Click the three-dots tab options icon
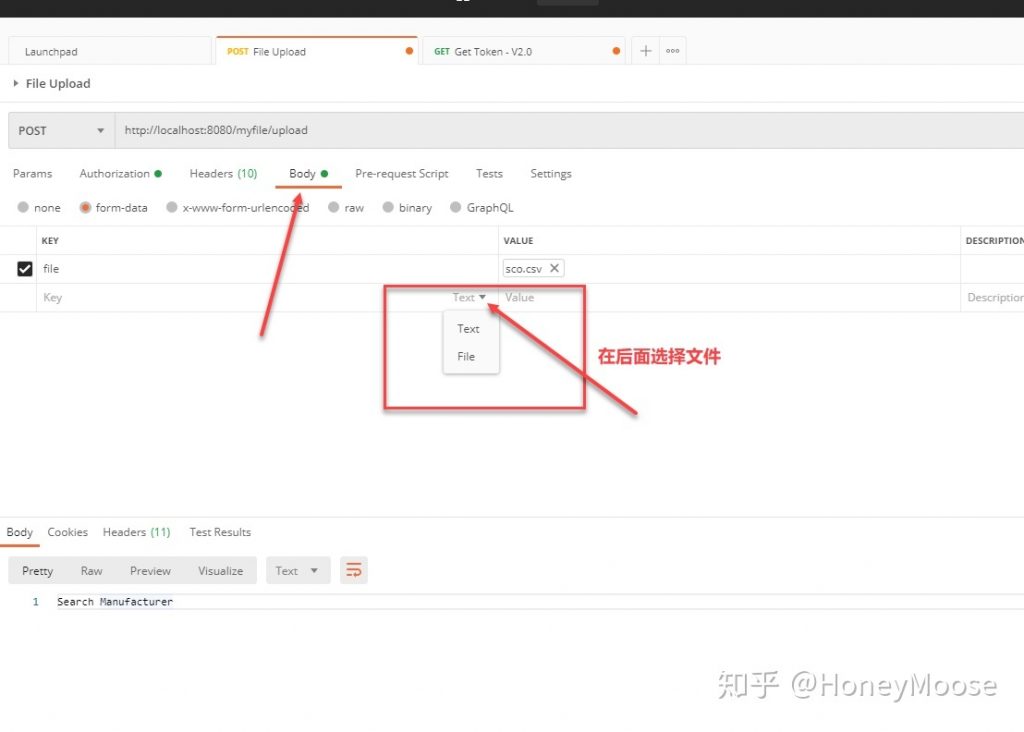Viewport: 1024px width, 732px height. pos(672,50)
